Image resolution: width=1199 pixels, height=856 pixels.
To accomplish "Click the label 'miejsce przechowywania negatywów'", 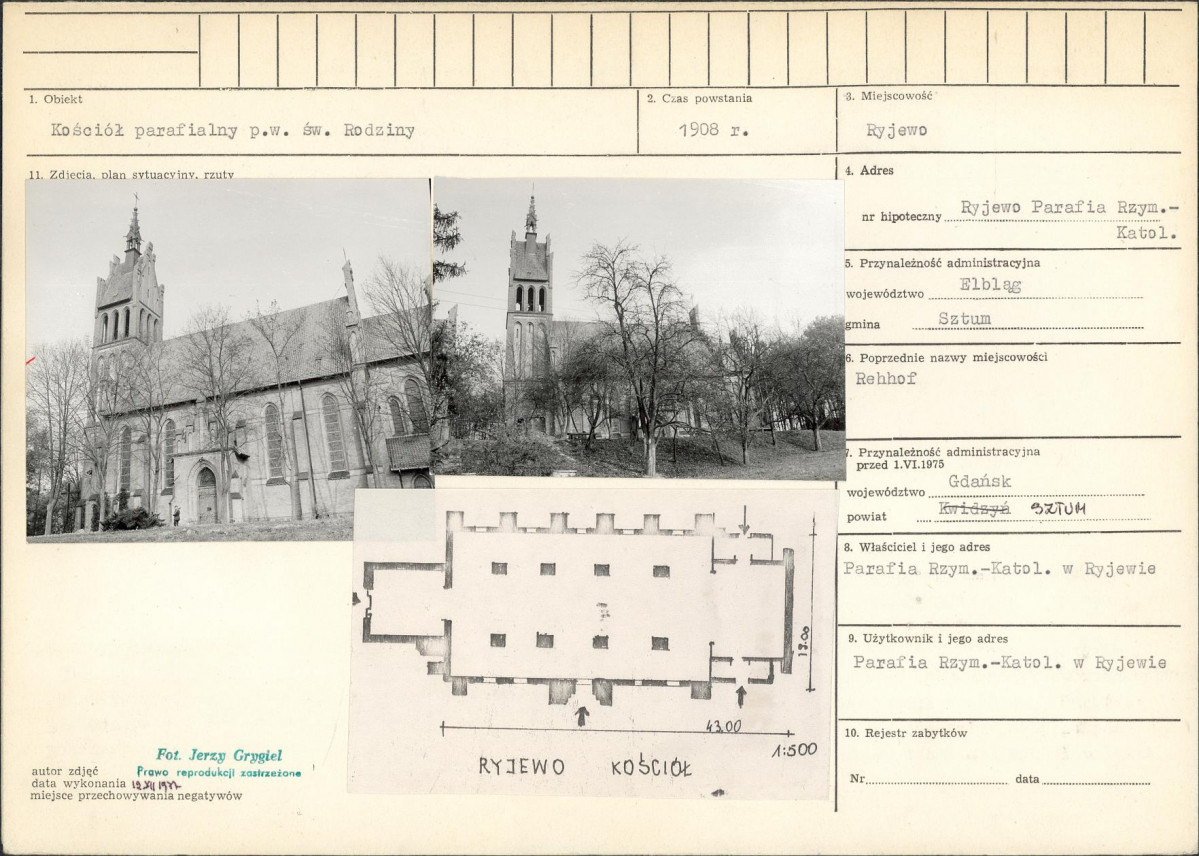I will [x=136, y=796].
